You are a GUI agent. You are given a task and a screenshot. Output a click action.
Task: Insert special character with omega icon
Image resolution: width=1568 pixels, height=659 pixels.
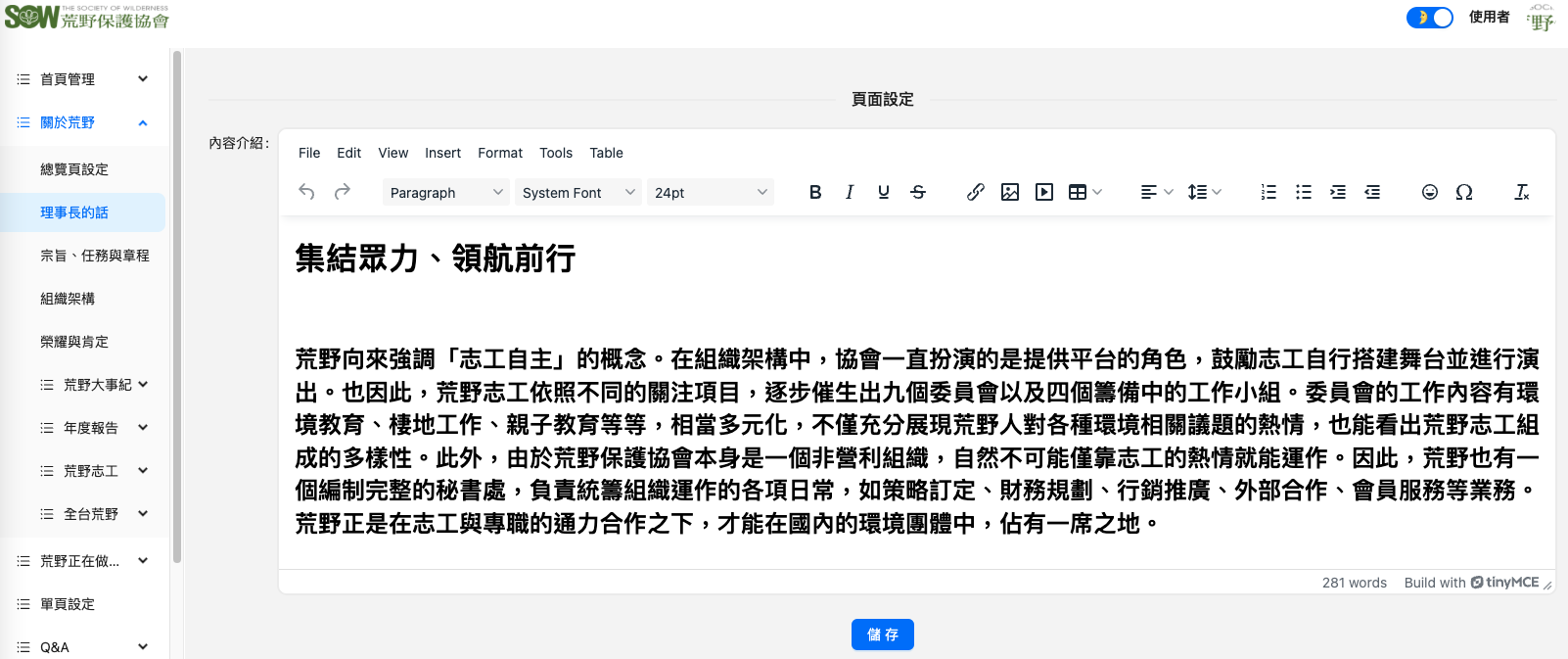point(1464,193)
